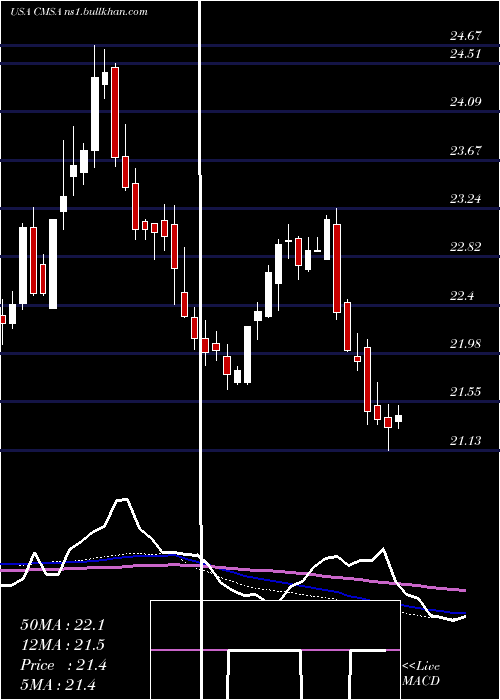This screenshot has width=500, height=700.
Task: Click the '12MA : 21.5' reading
Action: 62,645
